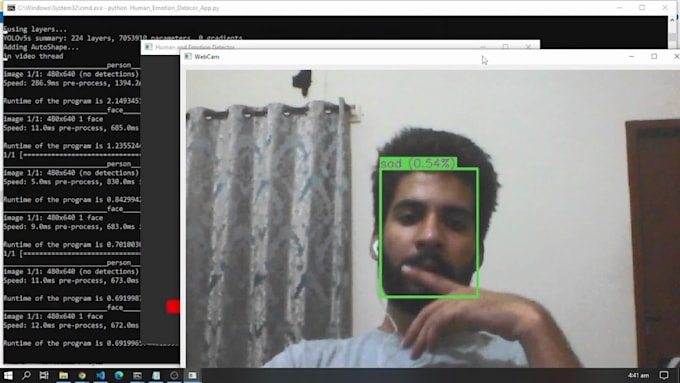The height and width of the screenshot is (383, 680).
Task: Click 'Speed: 11.0ms pre-process, 685.0ms' console line
Action: (72, 128)
